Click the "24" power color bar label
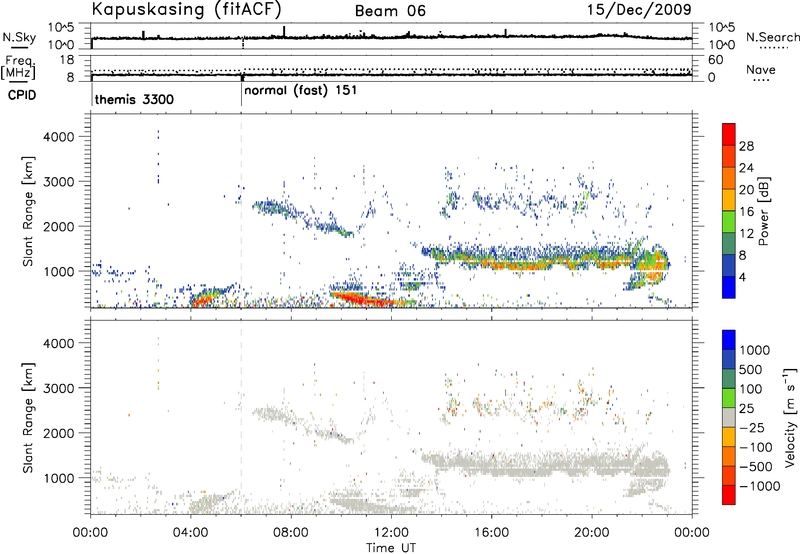 (x=746, y=168)
